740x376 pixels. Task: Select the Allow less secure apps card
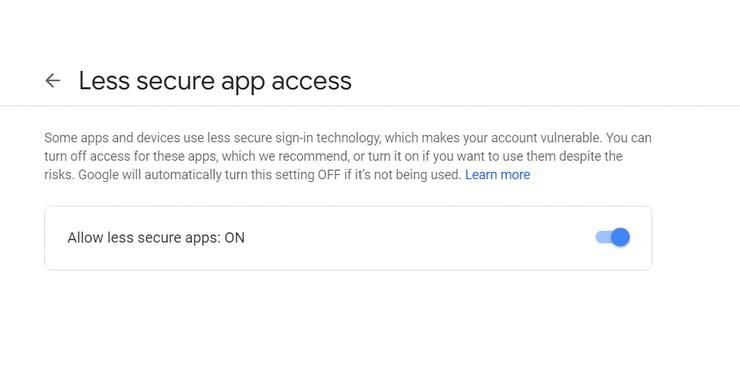tap(348, 238)
